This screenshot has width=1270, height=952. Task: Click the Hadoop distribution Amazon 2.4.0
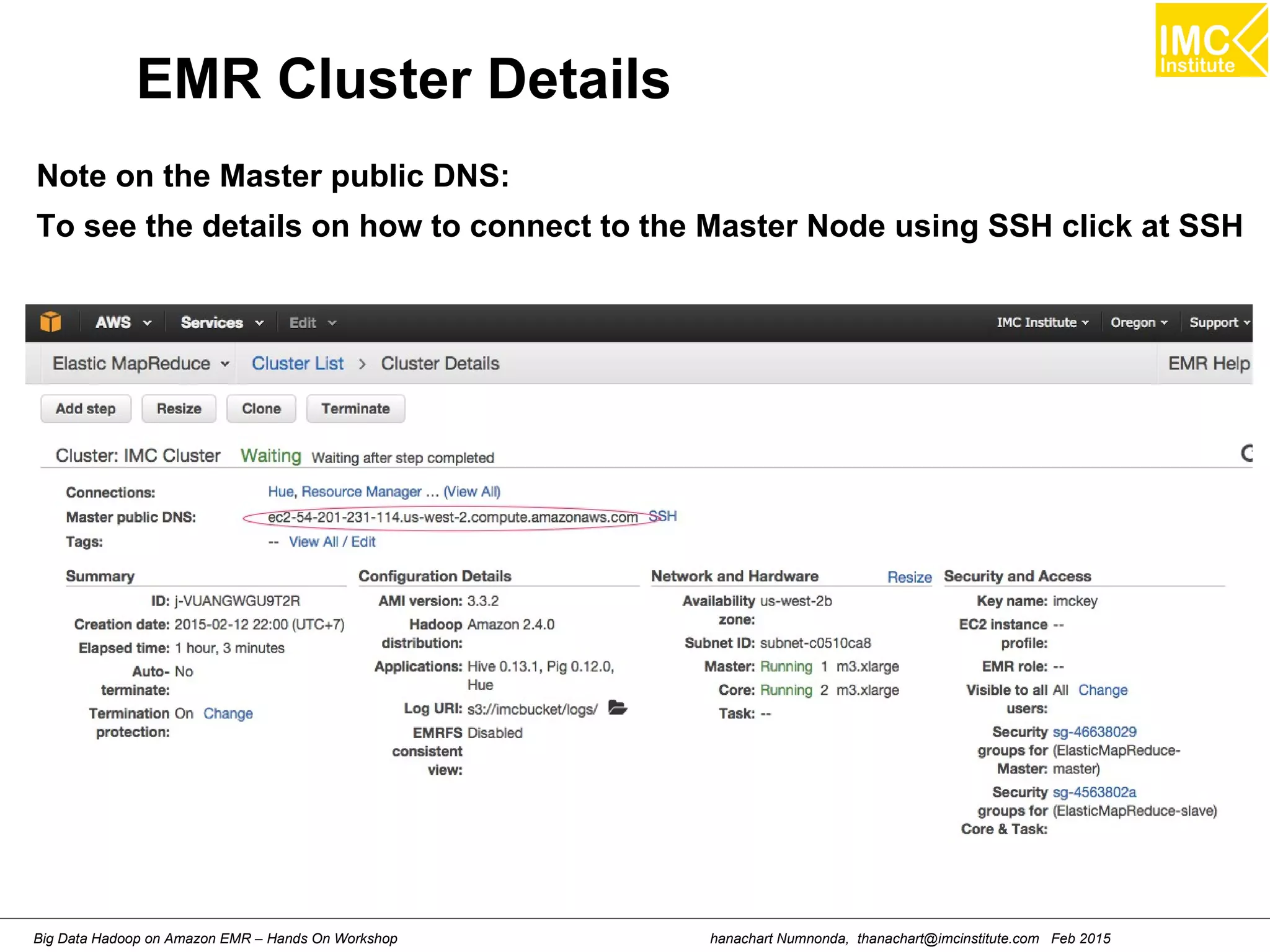point(510,624)
